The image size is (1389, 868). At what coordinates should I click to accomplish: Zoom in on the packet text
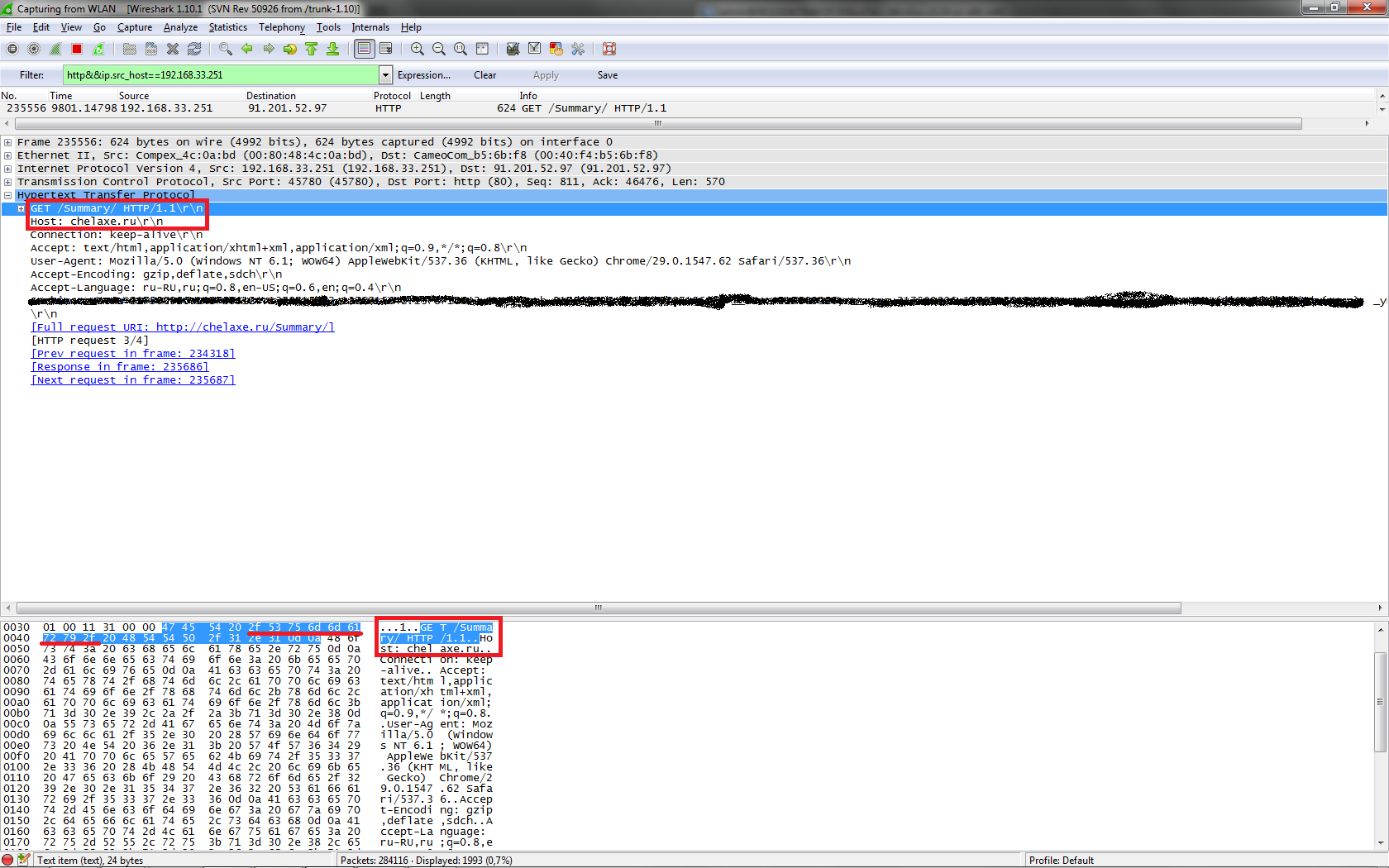tap(418, 49)
